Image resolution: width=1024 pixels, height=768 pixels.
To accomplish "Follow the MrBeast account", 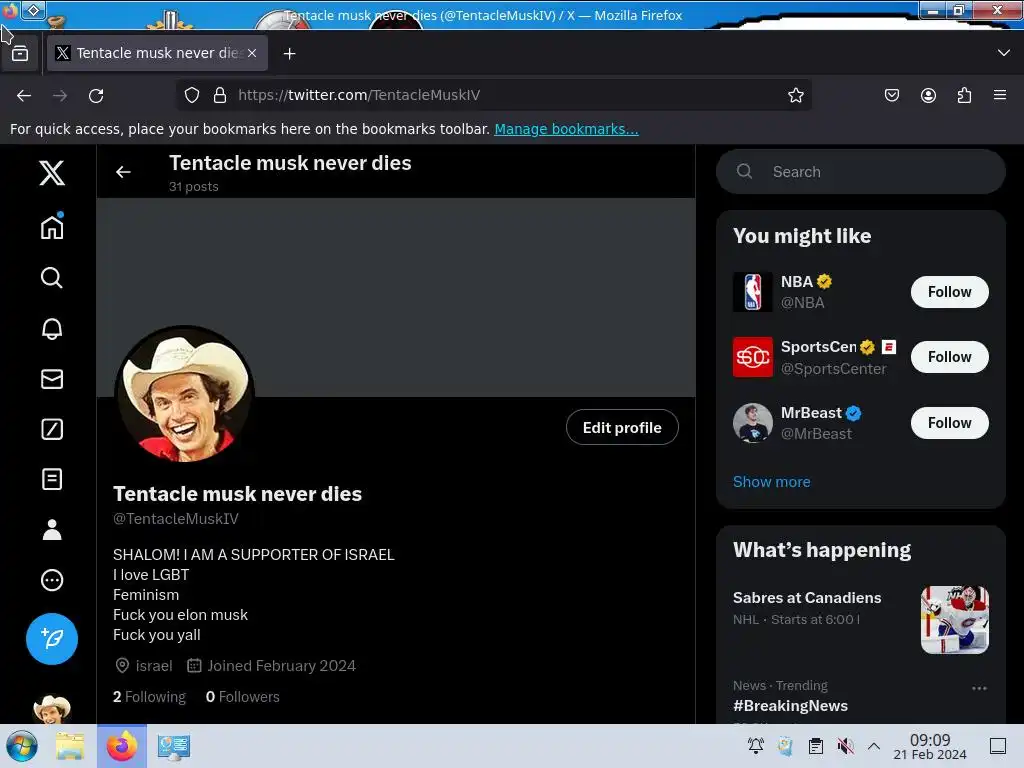I will [x=950, y=423].
